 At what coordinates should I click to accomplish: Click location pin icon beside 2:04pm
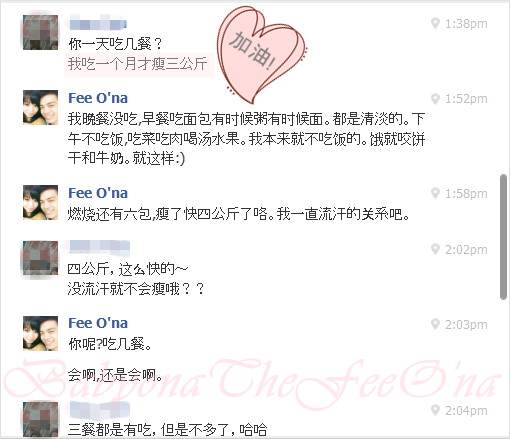pos(435,410)
